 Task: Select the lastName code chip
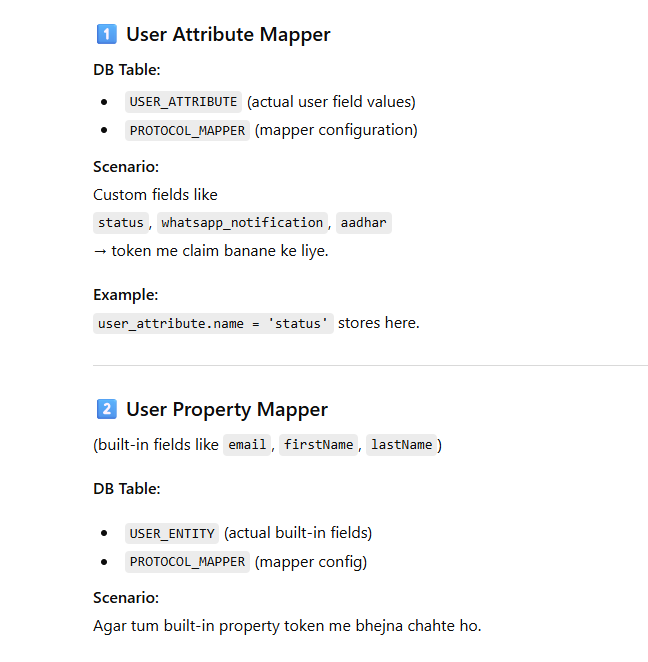(401, 444)
